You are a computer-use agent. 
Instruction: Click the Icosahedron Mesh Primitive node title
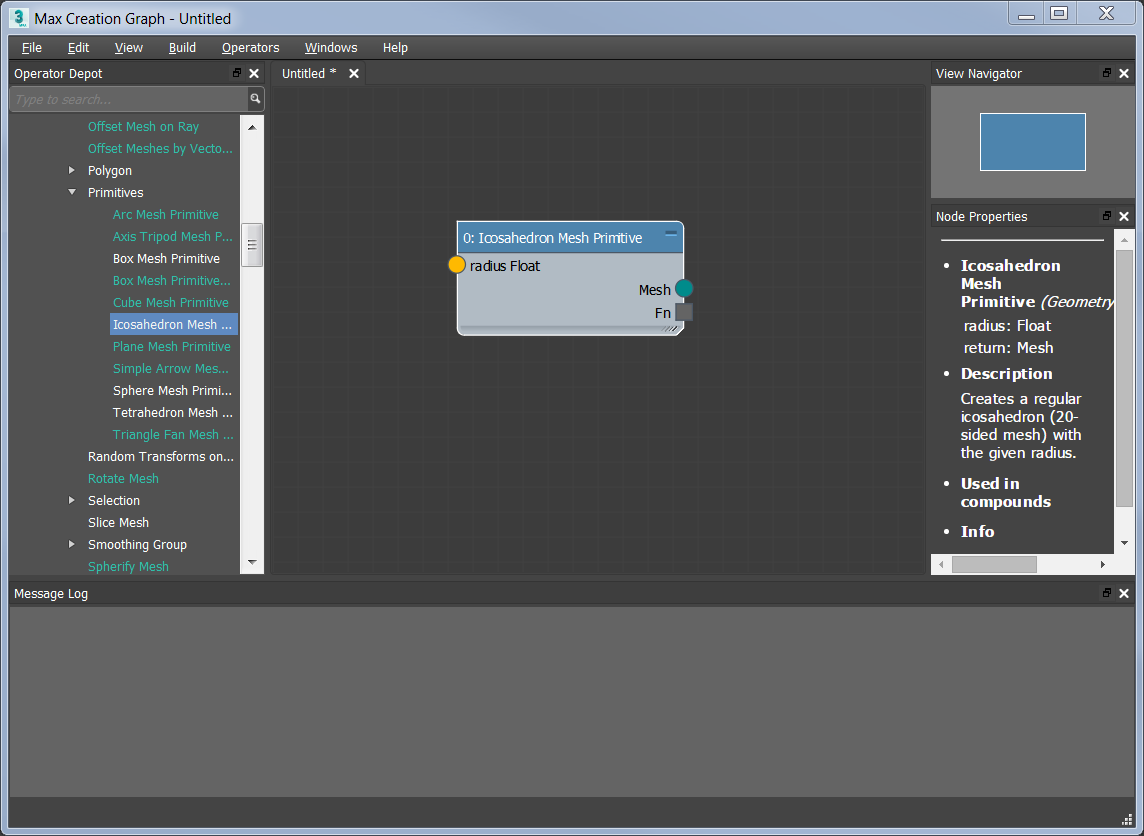click(552, 238)
